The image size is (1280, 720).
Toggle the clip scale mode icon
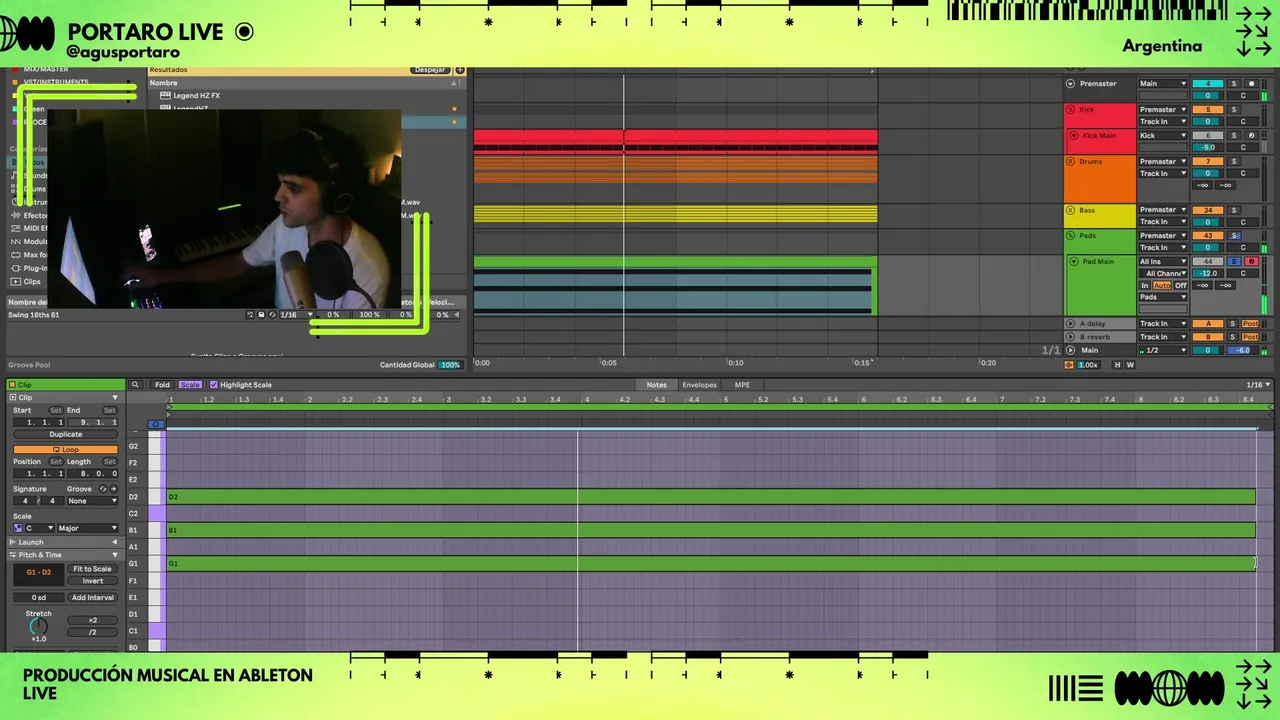pyautogui.click(x=18, y=528)
